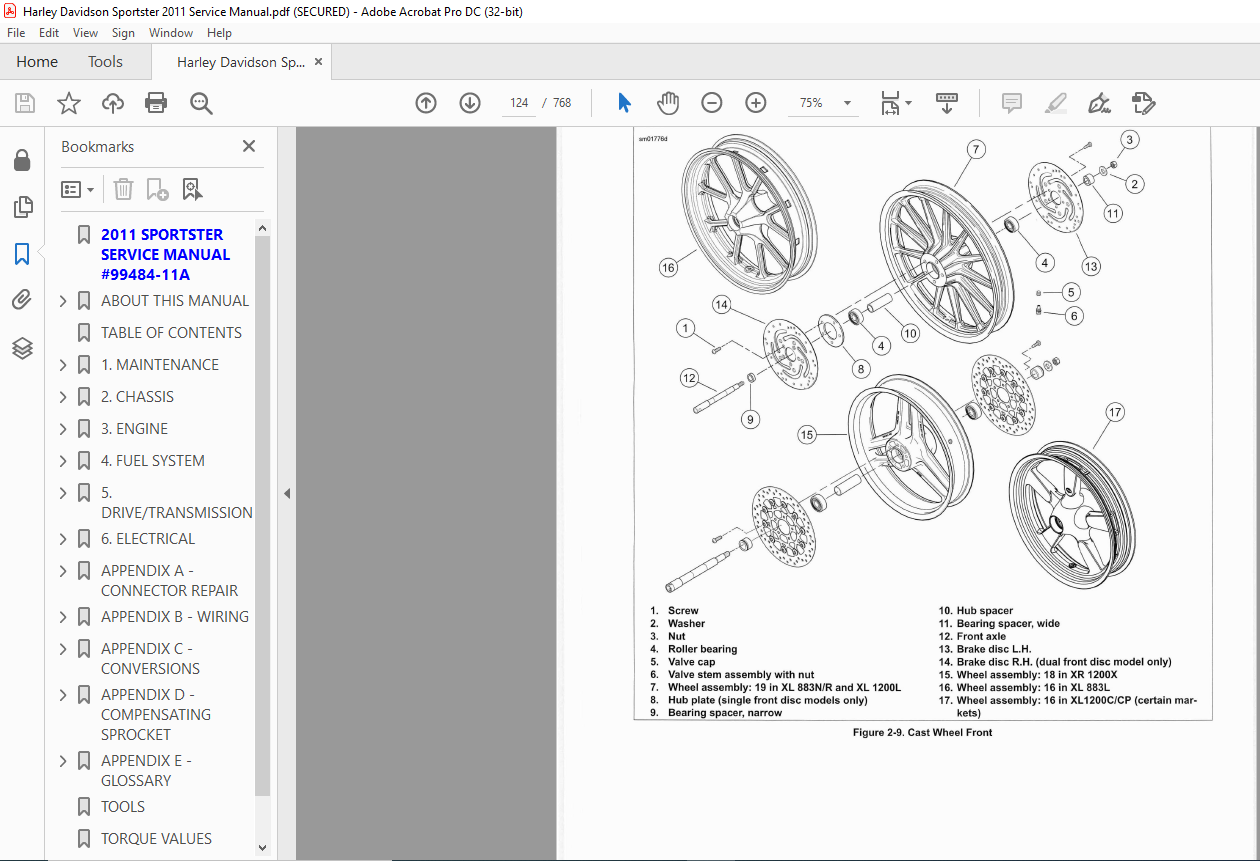Close the Bookmarks panel with the X
This screenshot has height=861, width=1260.
(x=249, y=146)
